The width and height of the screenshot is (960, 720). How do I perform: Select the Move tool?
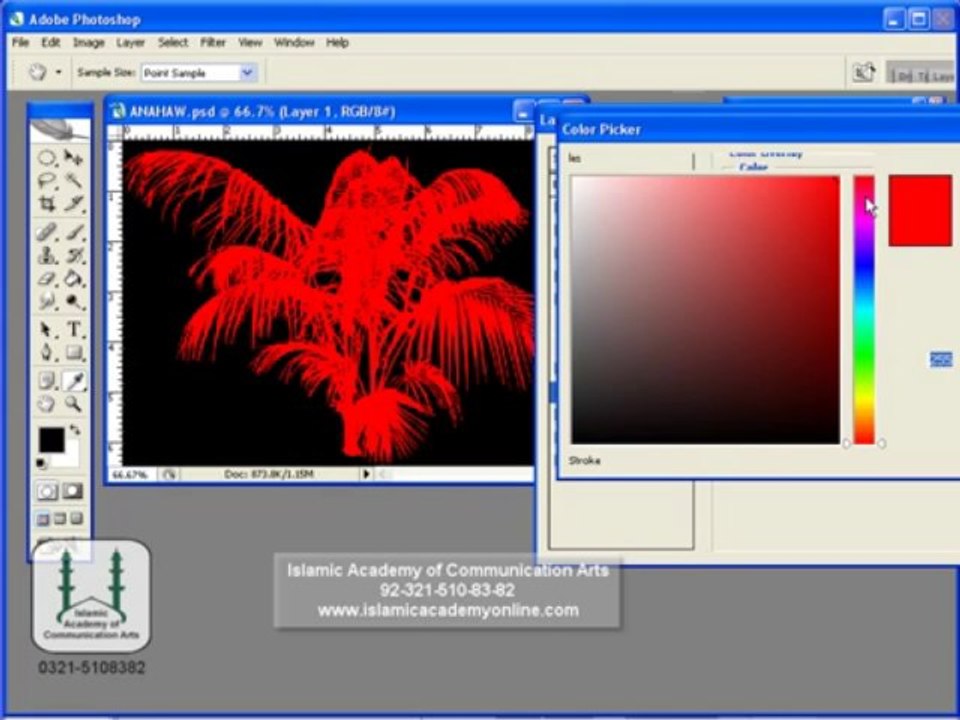tap(74, 158)
